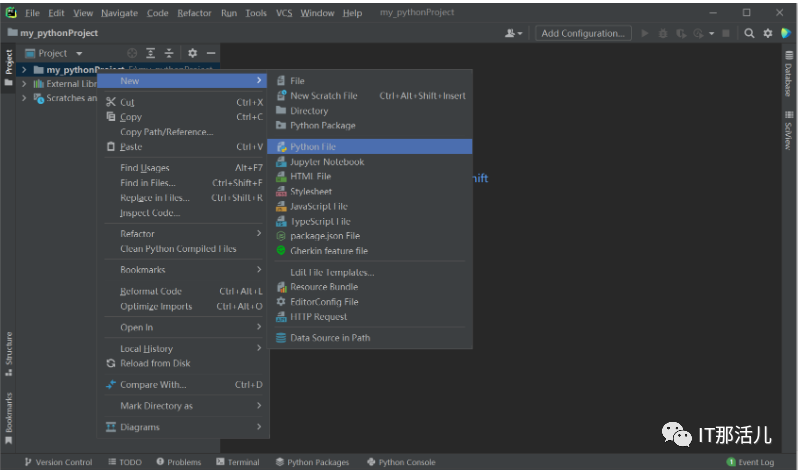Expand the Open In submenu
This screenshot has width=798, height=470.
184,327
